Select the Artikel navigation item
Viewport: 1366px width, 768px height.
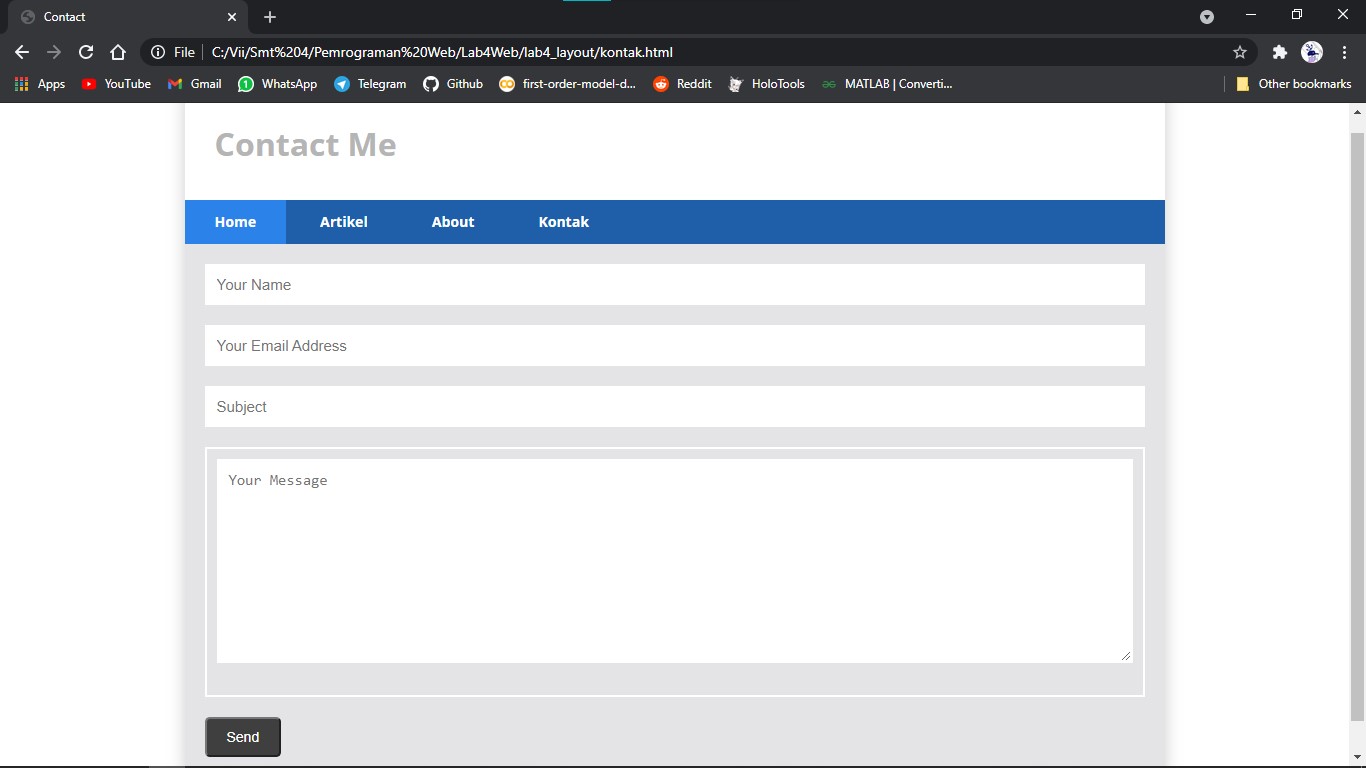(344, 221)
